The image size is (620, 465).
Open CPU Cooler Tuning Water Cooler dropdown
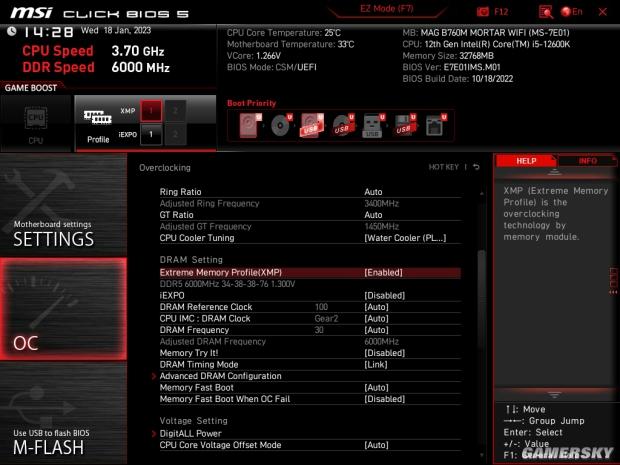coord(405,238)
